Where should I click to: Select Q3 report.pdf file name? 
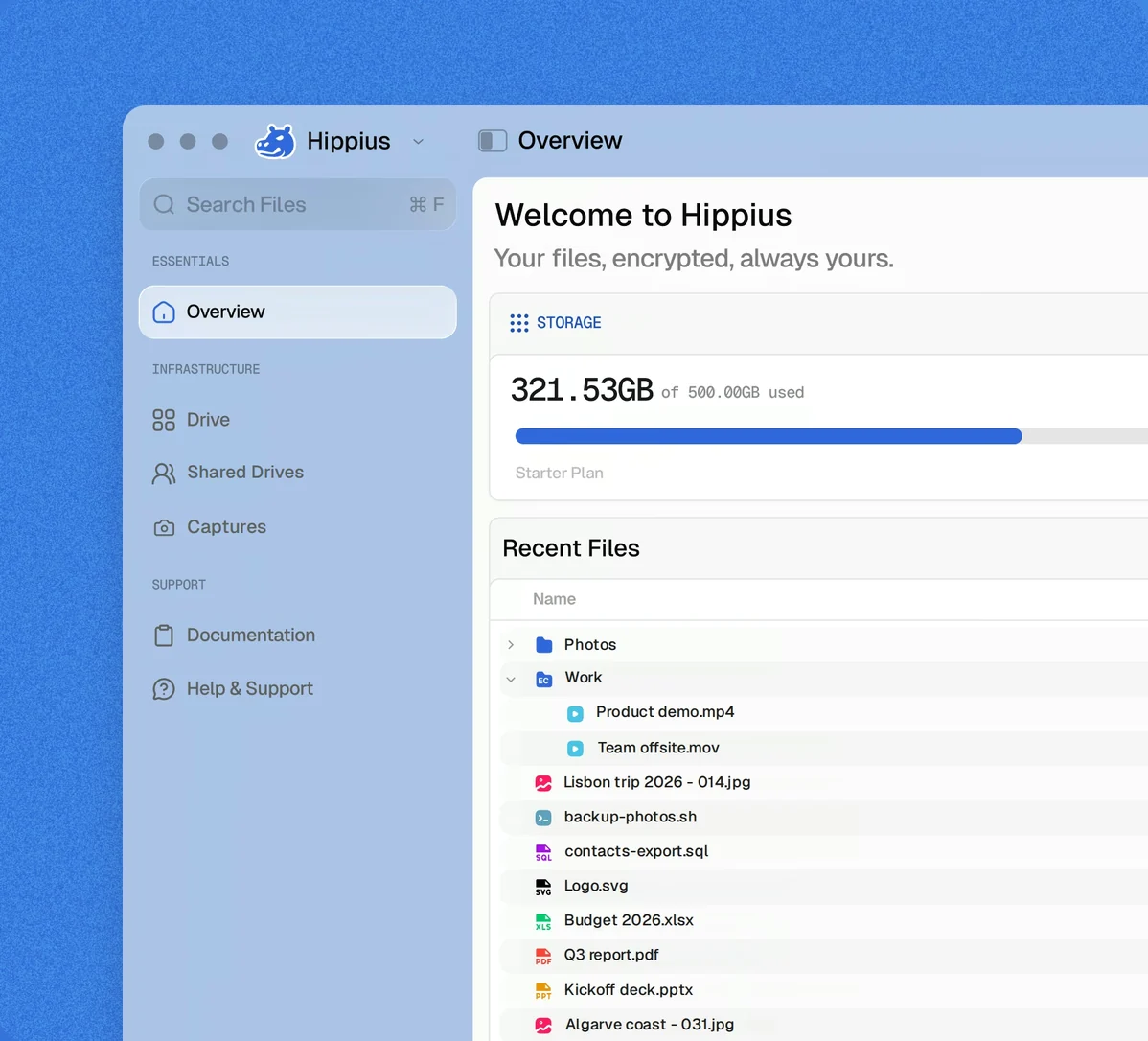coord(610,955)
